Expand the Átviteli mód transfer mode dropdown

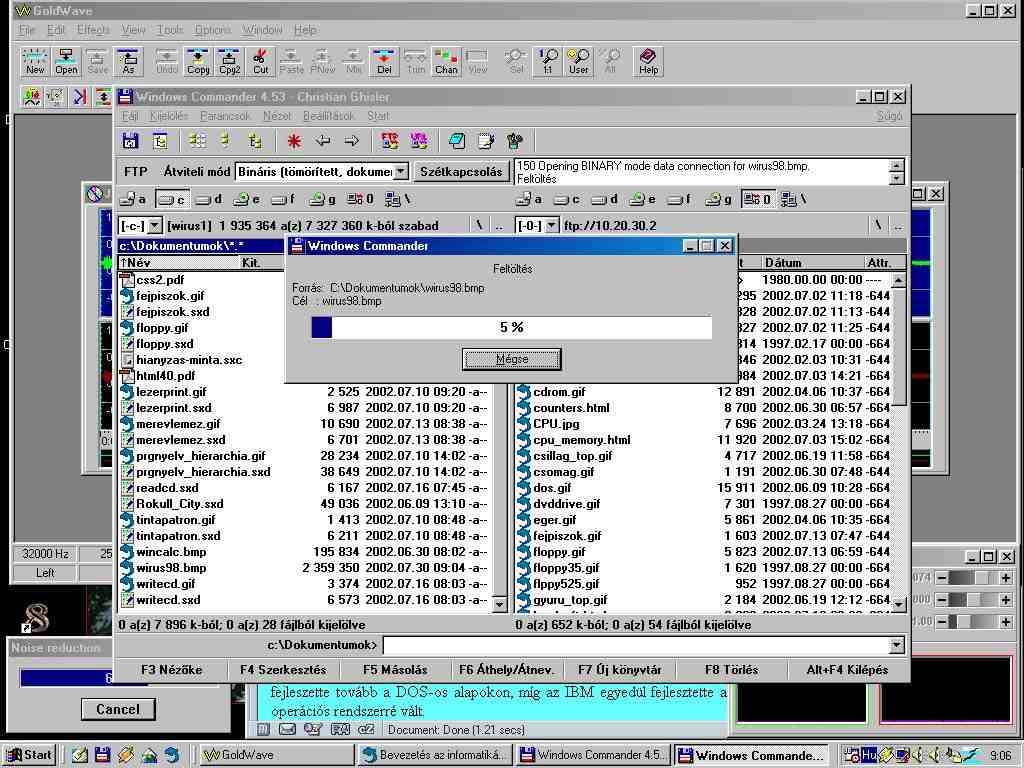point(400,172)
